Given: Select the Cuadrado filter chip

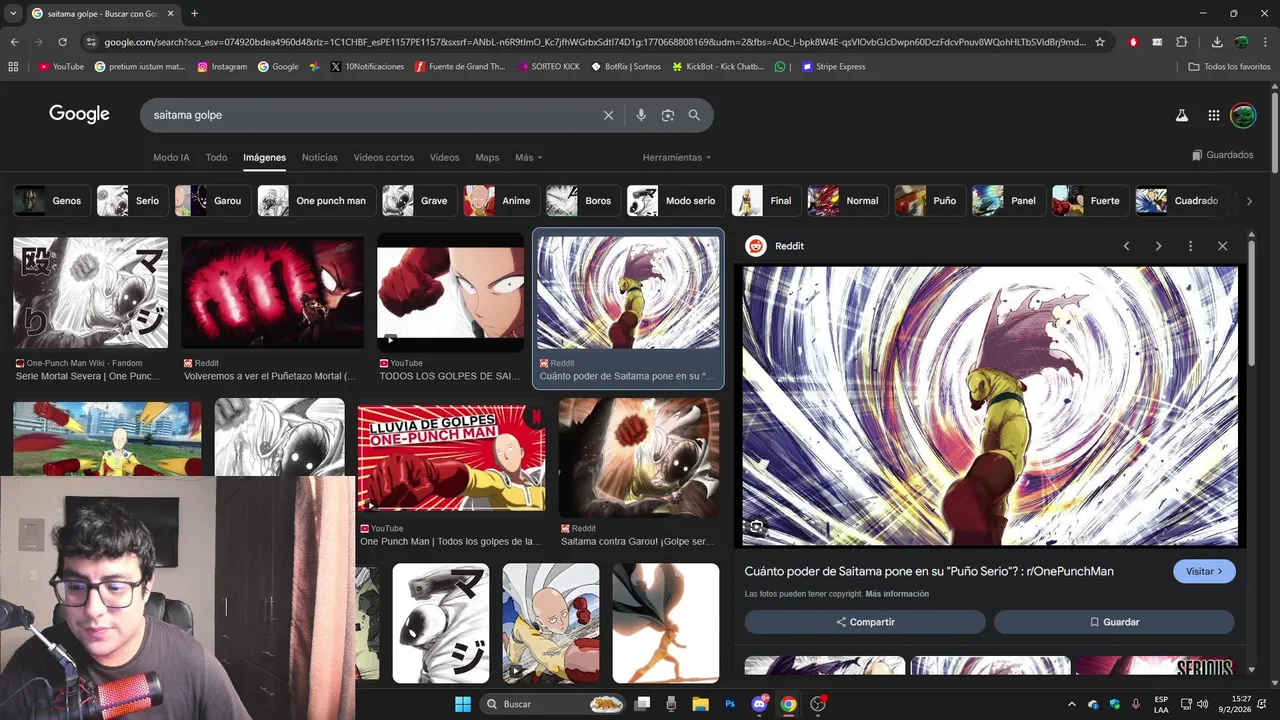Looking at the screenshot, I should click(x=1182, y=201).
